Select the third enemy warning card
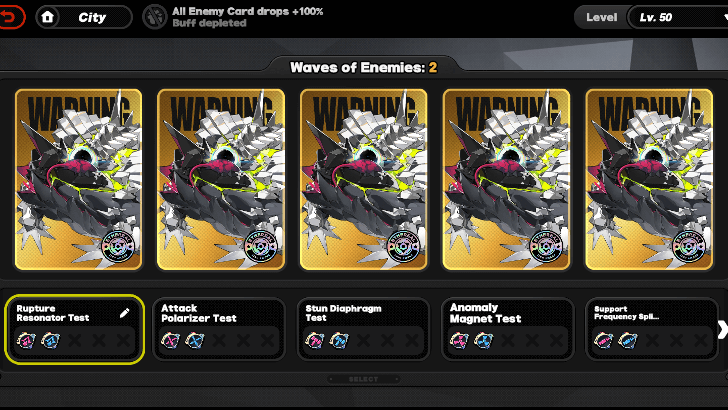The width and height of the screenshot is (728, 410). coord(364,179)
